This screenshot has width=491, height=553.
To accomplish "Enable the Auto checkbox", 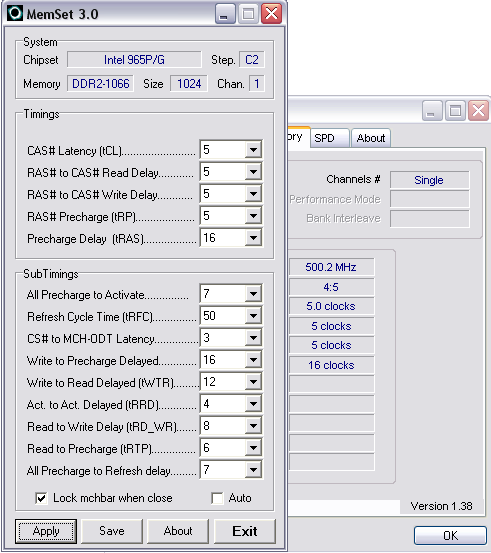I will [x=217, y=498].
